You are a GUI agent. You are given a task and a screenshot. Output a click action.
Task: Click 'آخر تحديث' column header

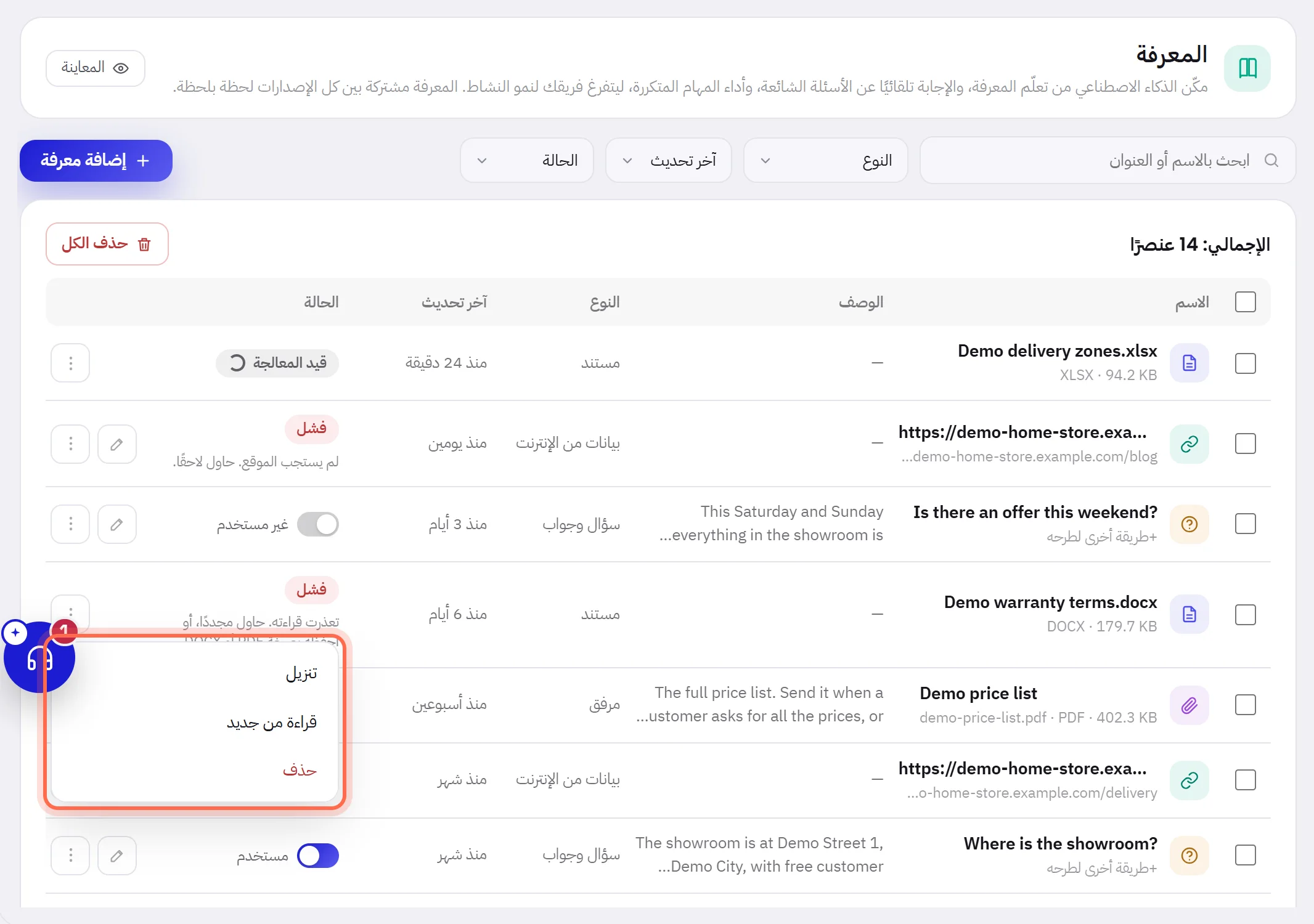(x=454, y=302)
